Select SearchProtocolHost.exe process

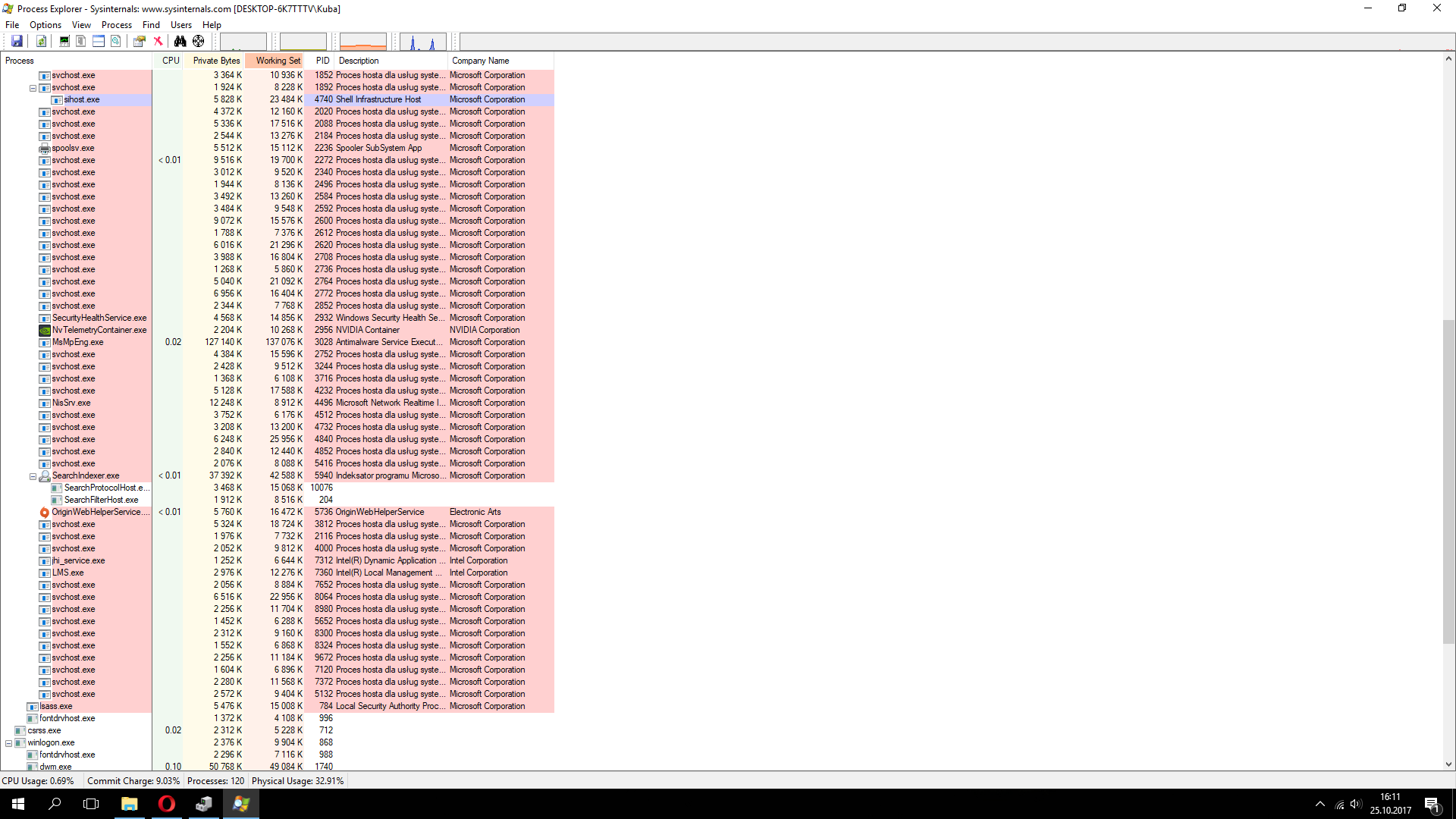point(278,488)
